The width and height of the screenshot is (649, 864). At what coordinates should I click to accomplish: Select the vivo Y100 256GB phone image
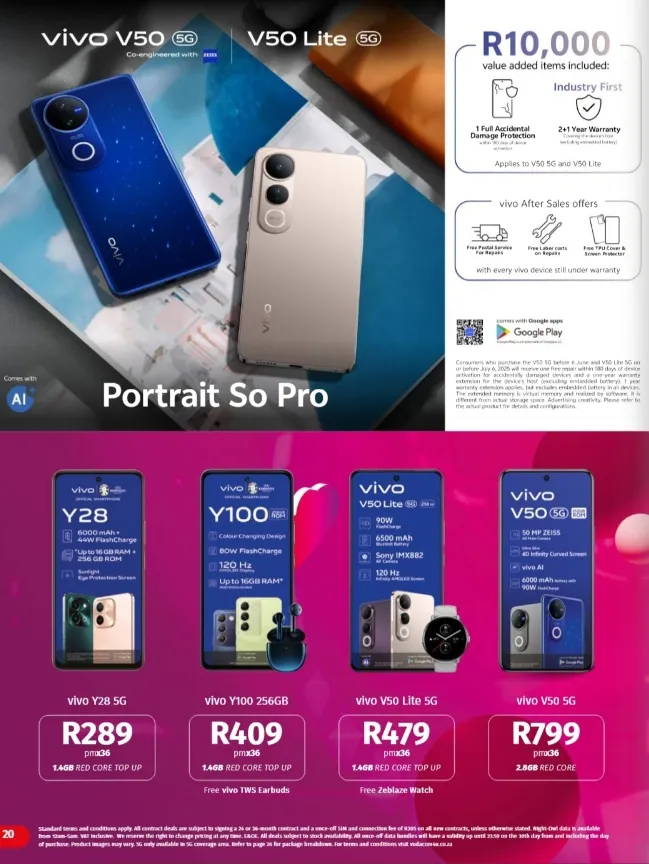point(247,570)
